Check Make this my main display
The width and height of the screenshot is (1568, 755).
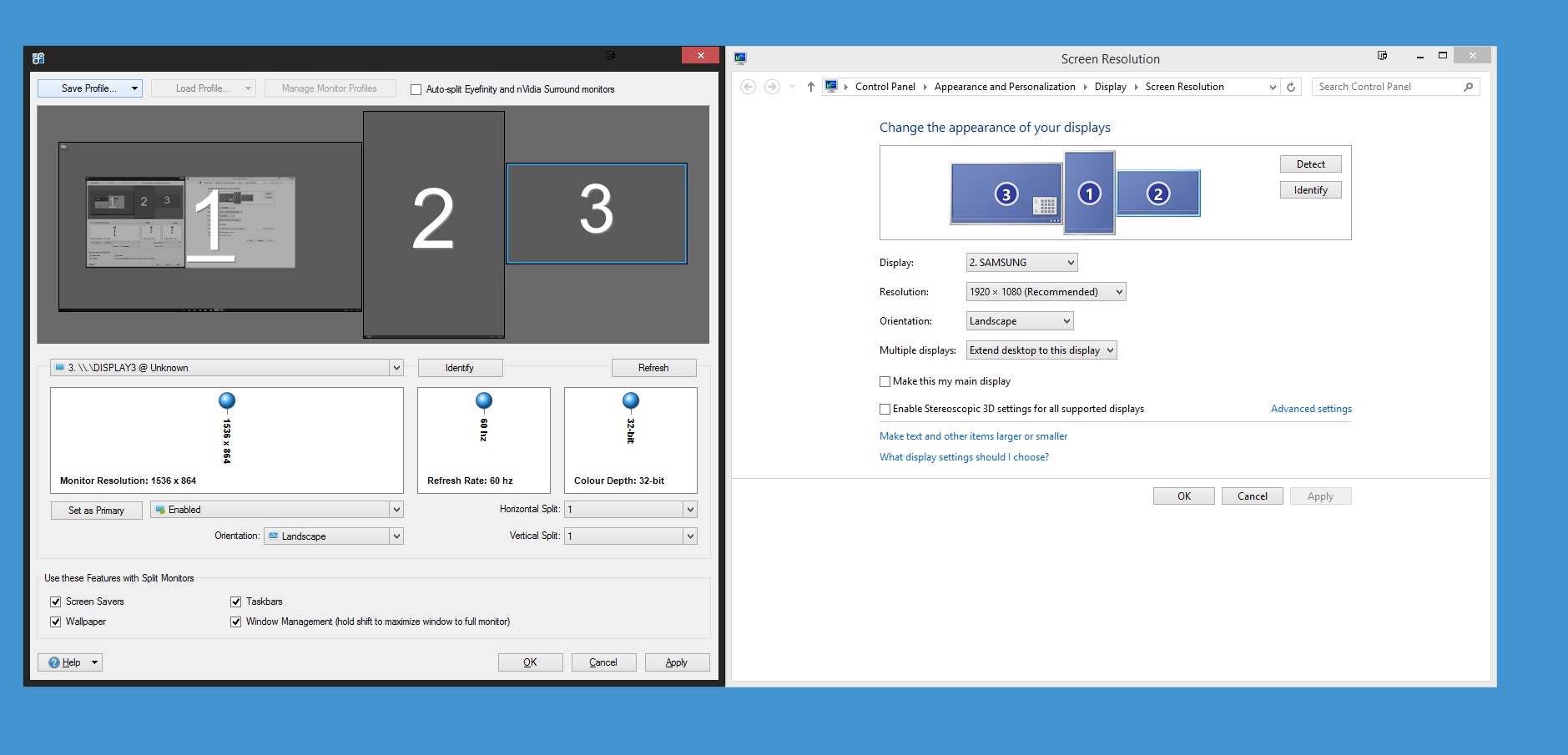pyautogui.click(x=885, y=381)
